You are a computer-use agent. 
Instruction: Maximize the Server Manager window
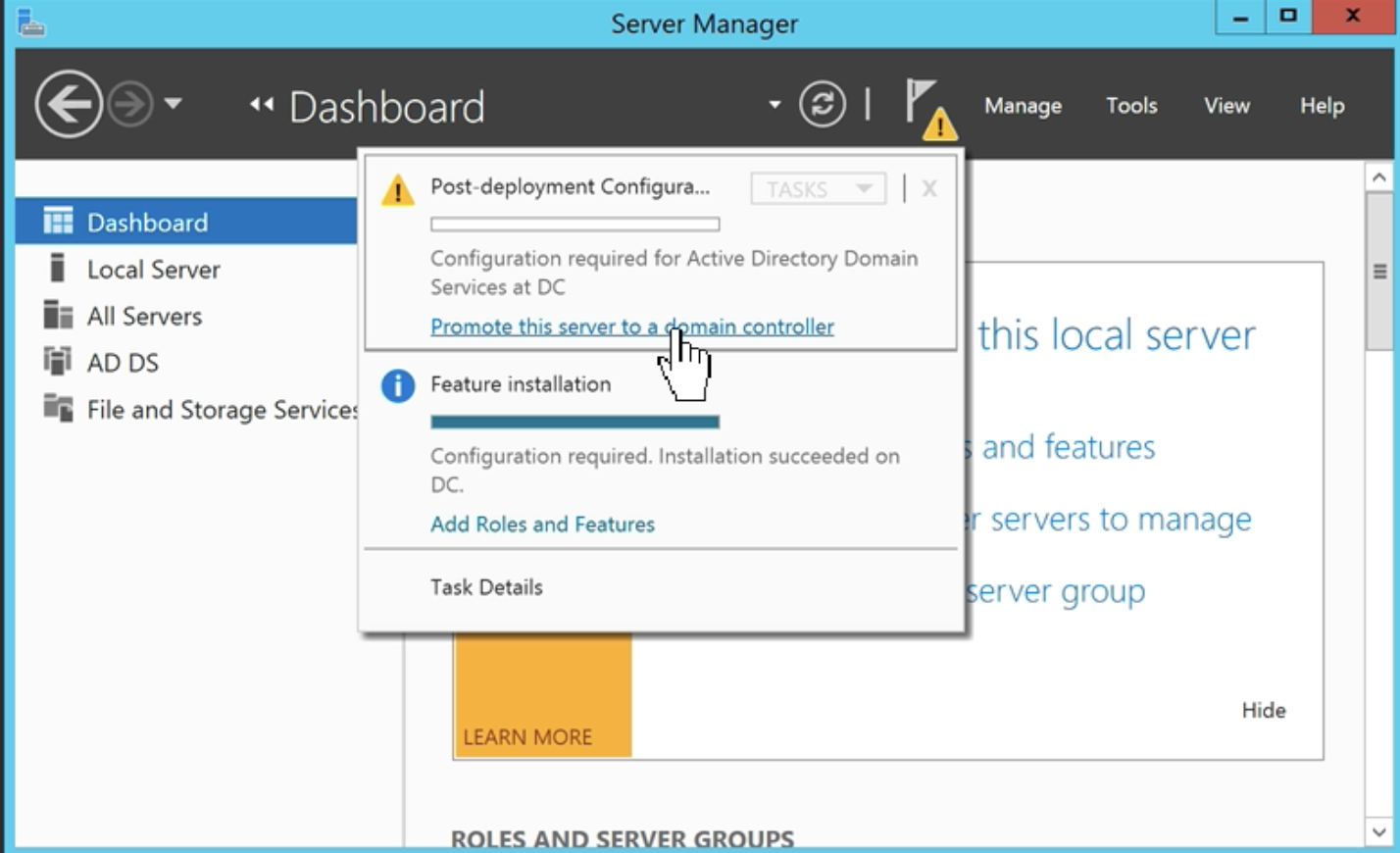[x=1288, y=18]
